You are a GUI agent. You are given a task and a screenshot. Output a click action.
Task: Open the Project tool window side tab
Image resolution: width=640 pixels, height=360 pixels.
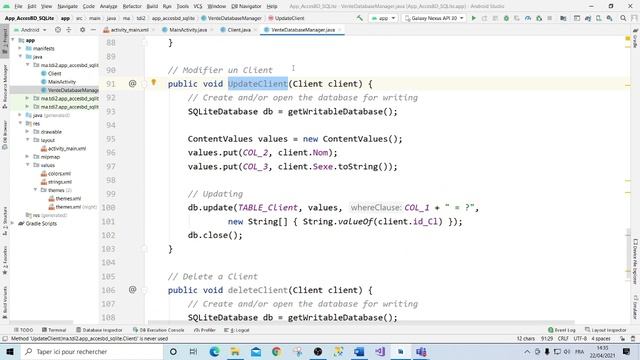(x=4, y=41)
